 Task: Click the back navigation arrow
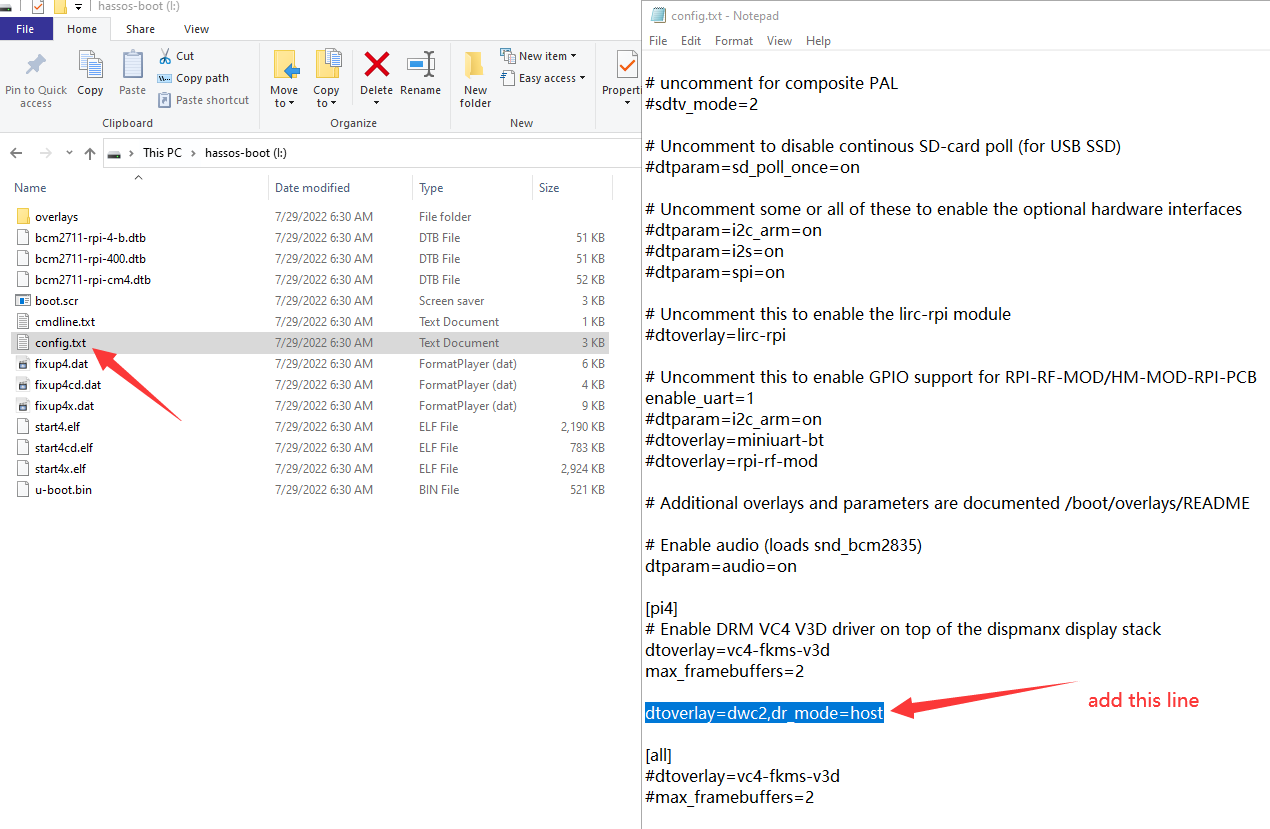[x=16, y=153]
